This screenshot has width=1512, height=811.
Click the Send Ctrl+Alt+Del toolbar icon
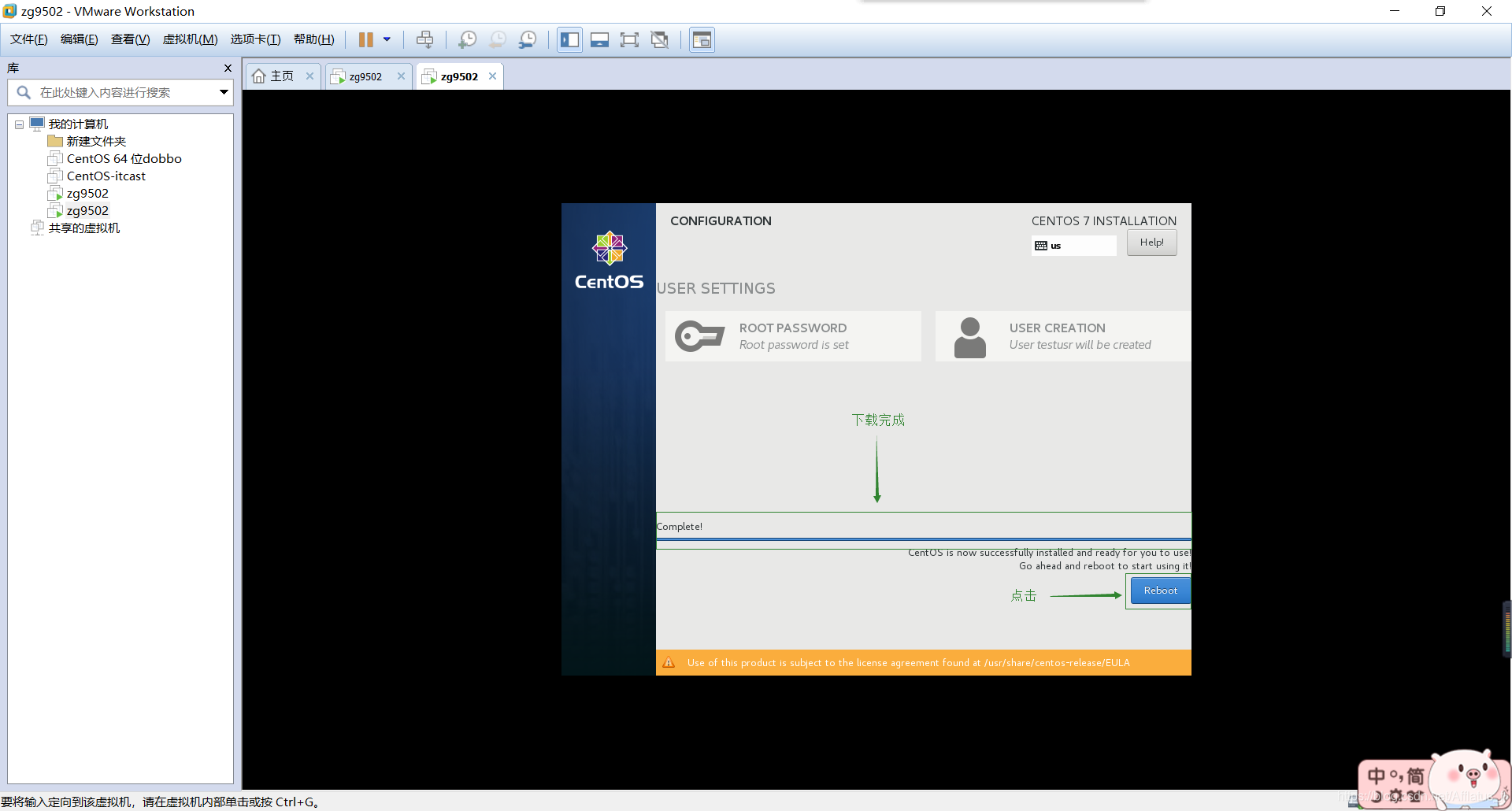(x=424, y=39)
